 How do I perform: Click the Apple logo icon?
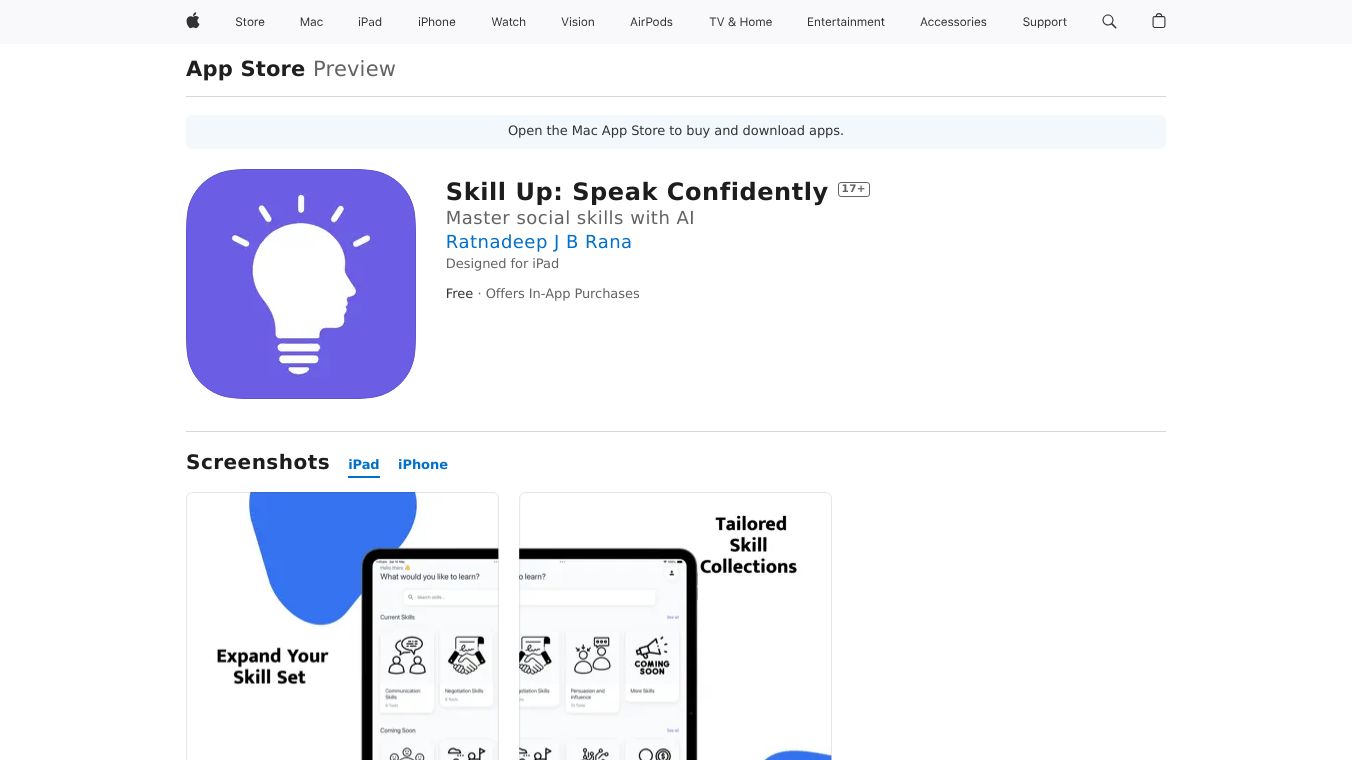[x=193, y=21]
